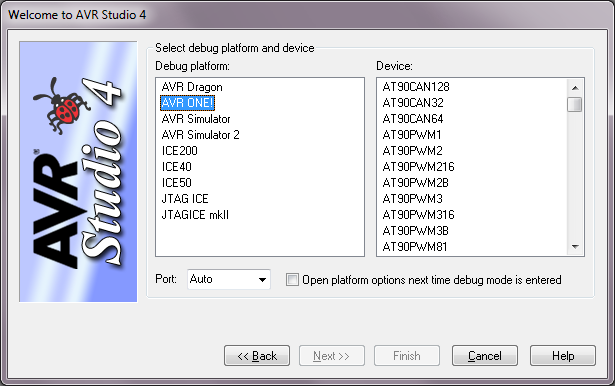This screenshot has width=615, height=386.
Task: Click the Cancel button
Action: tap(485, 356)
